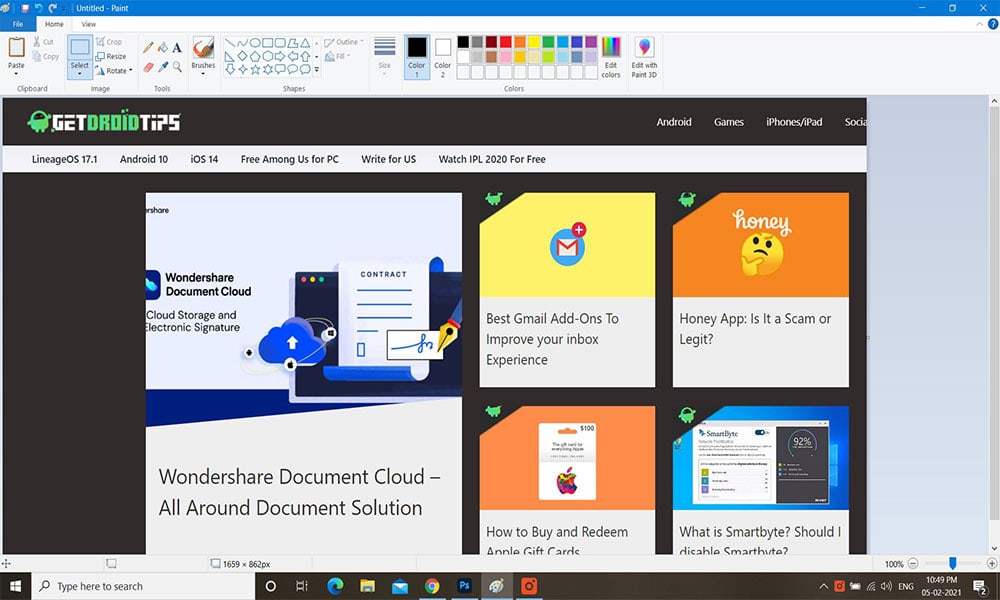
Task: Choose the Magnifier tool
Action: coord(177,67)
